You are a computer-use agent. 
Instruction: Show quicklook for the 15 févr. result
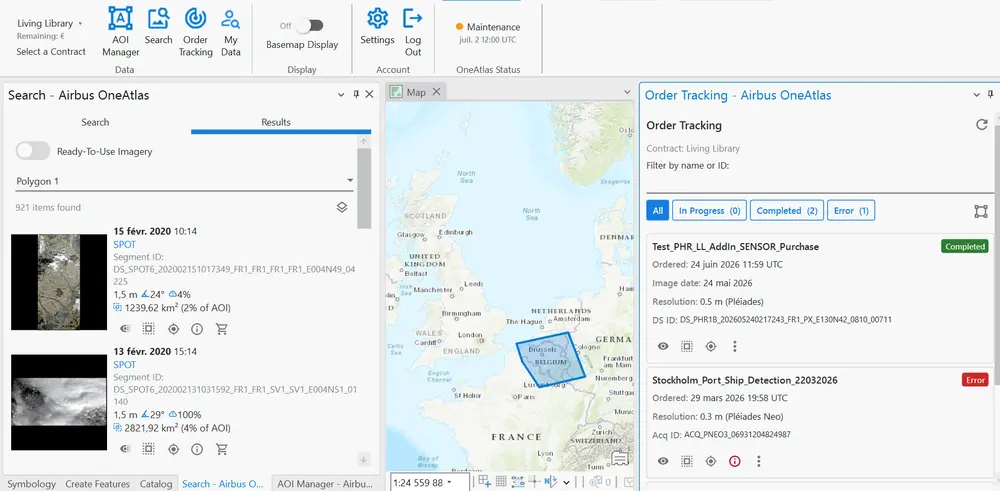[125, 329]
